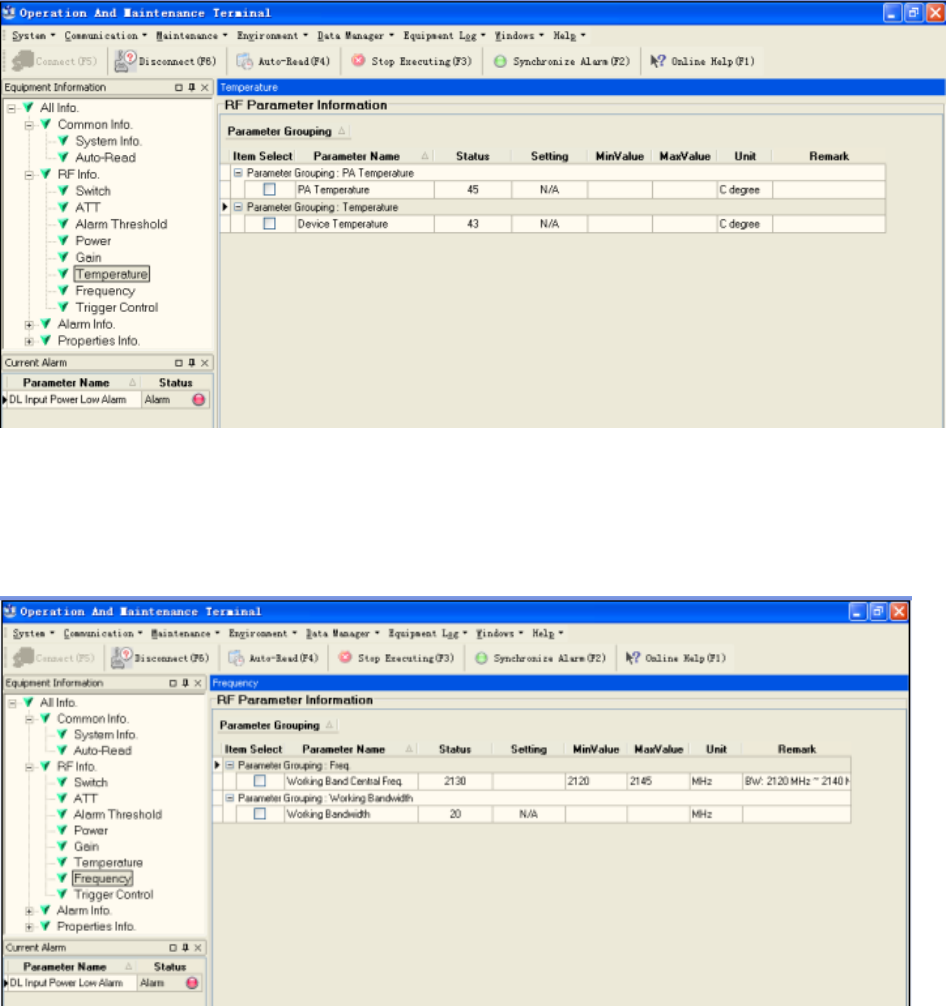Open the Equipment Log menu in the bottom window
This screenshot has width=946, height=1006.
point(427,633)
